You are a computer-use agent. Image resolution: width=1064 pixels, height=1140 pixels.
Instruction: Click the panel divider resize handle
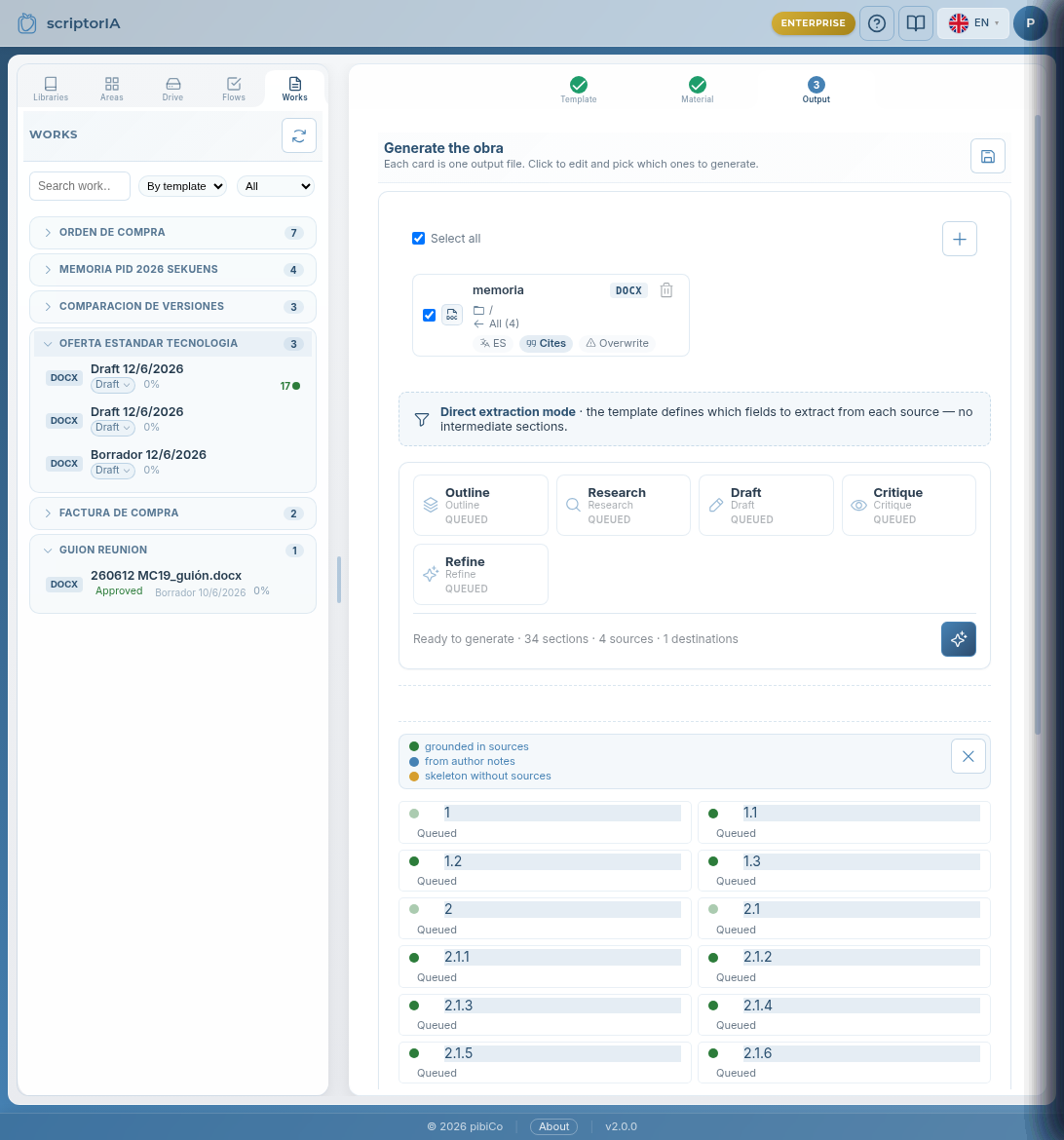[x=339, y=580]
